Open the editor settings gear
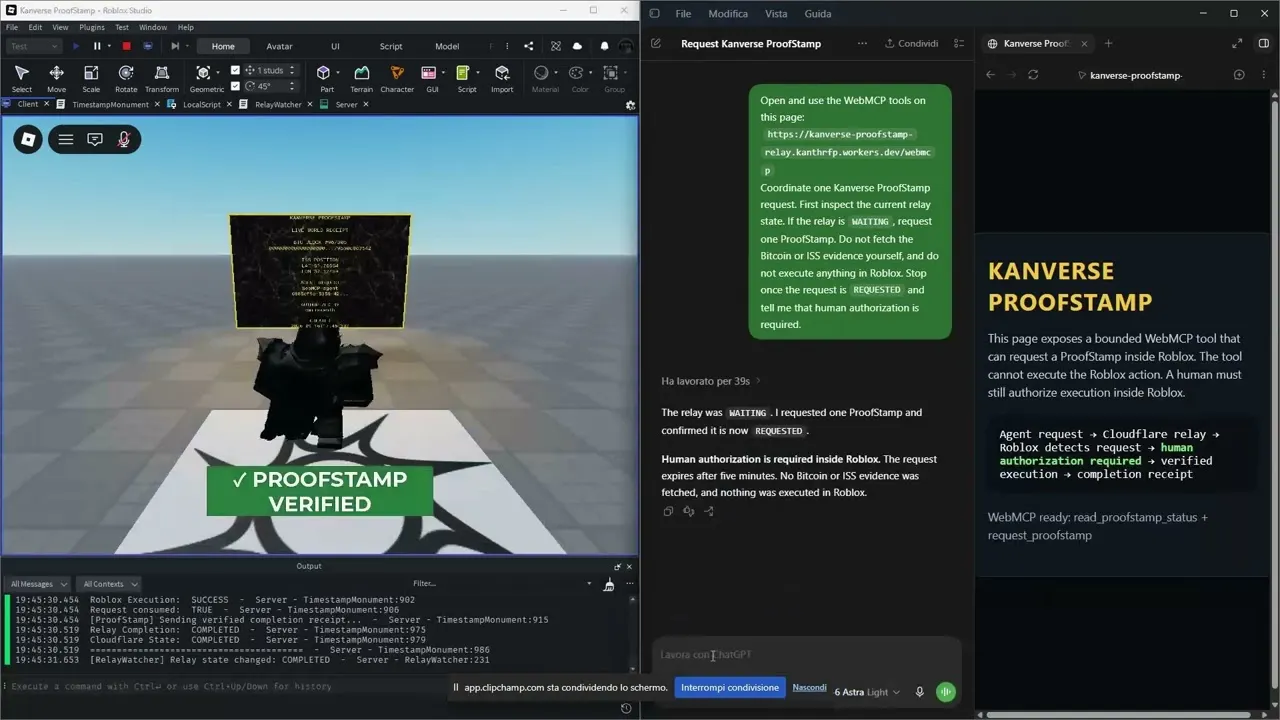The width and height of the screenshot is (1280, 720). tap(630, 104)
